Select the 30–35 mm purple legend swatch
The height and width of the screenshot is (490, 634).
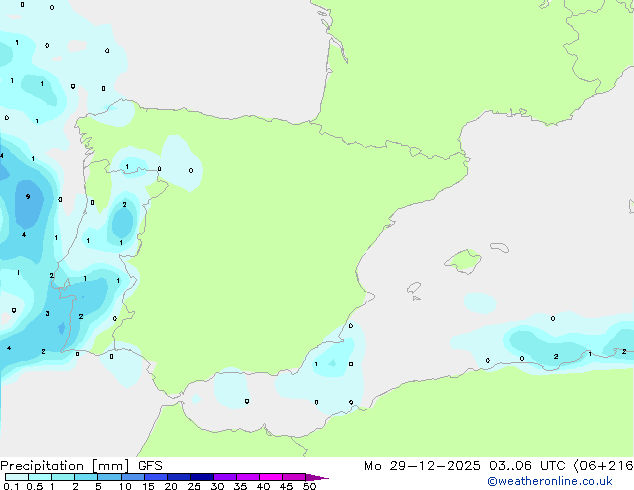click(225, 477)
